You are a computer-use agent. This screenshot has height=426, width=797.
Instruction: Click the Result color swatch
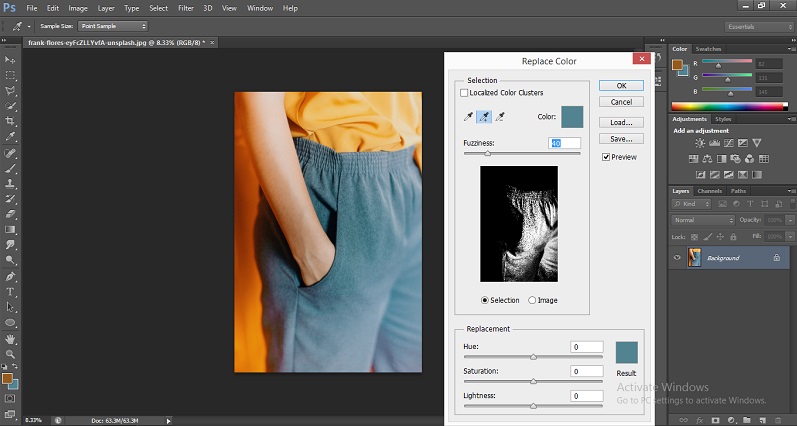(x=626, y=352)
